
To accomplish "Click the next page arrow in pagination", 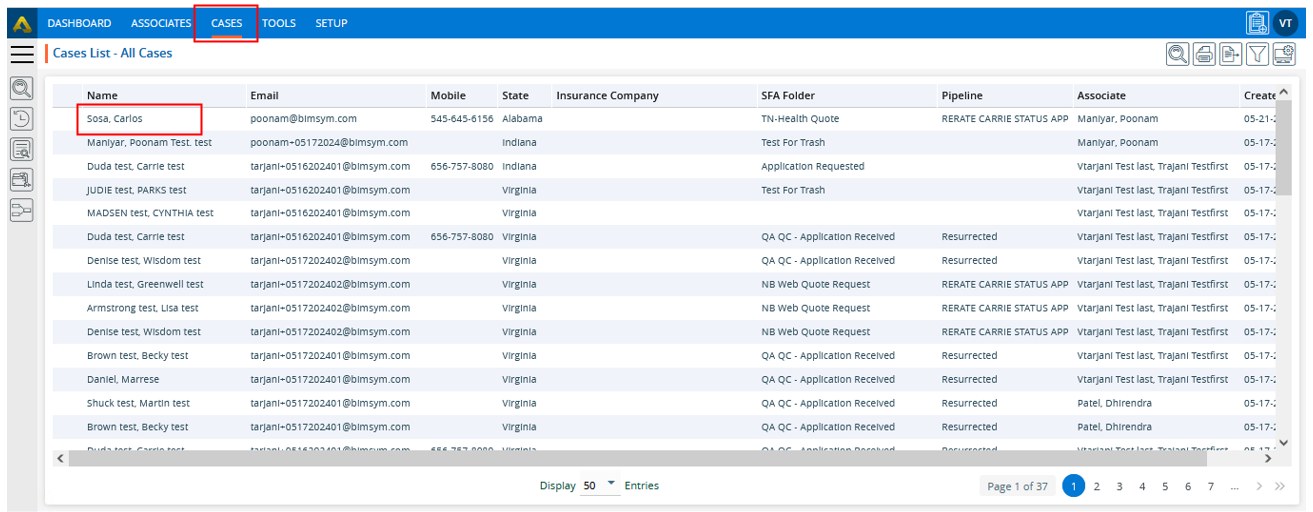I will click(1259, 487).
